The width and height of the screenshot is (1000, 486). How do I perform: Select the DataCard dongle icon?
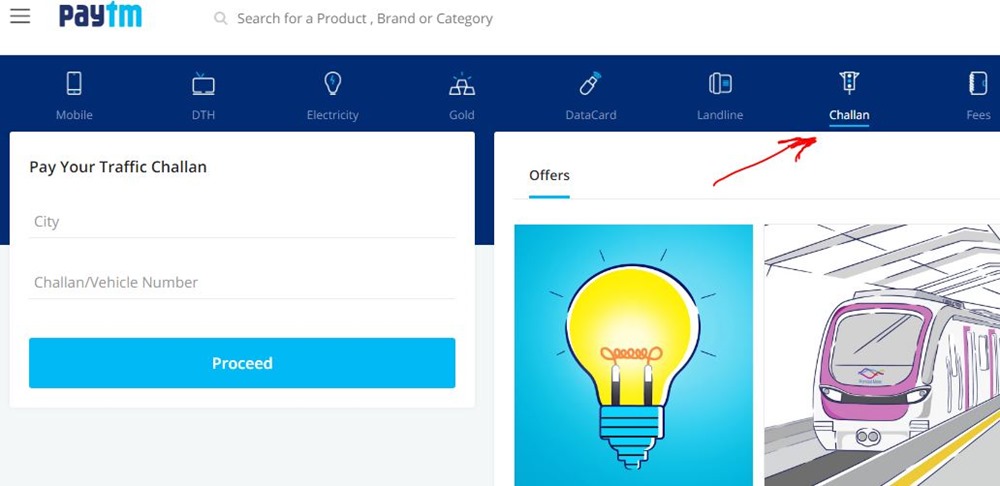click(x=590, y=84)
